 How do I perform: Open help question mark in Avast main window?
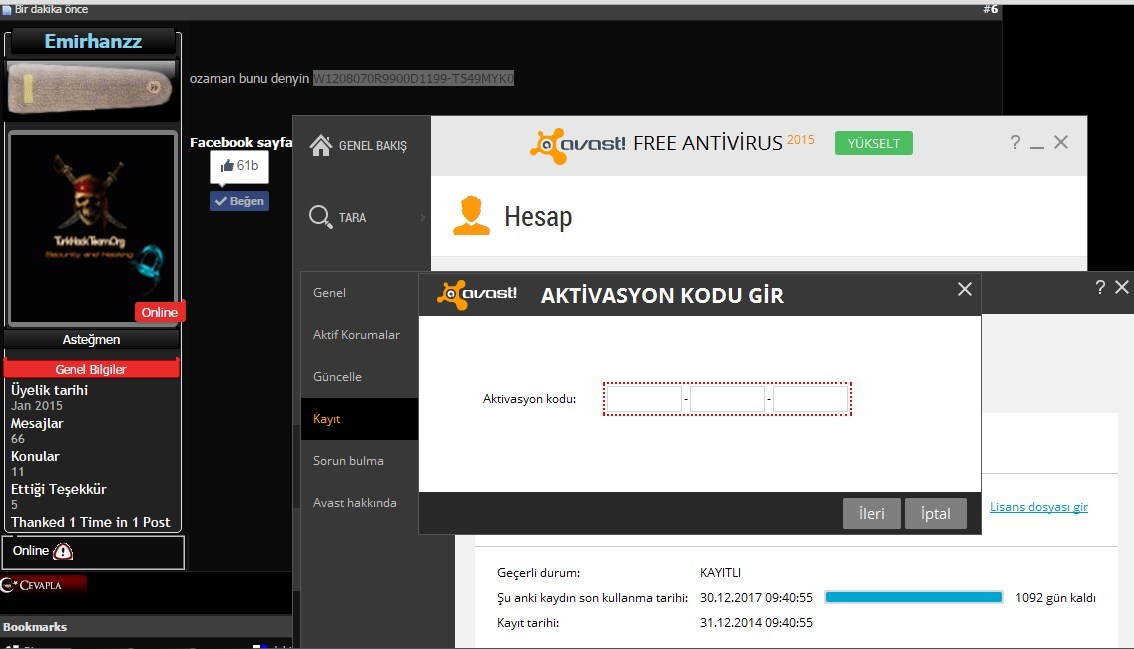(1015, 143)
